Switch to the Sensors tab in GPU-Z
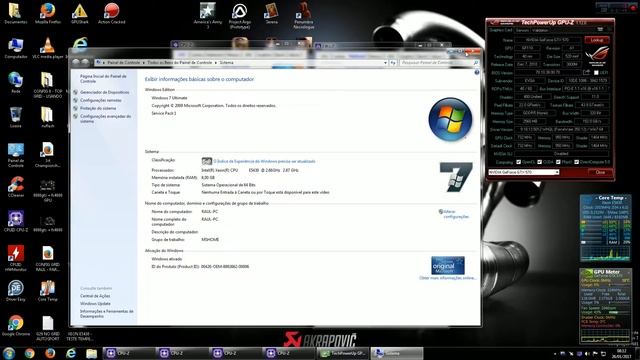 click(522, 30)
